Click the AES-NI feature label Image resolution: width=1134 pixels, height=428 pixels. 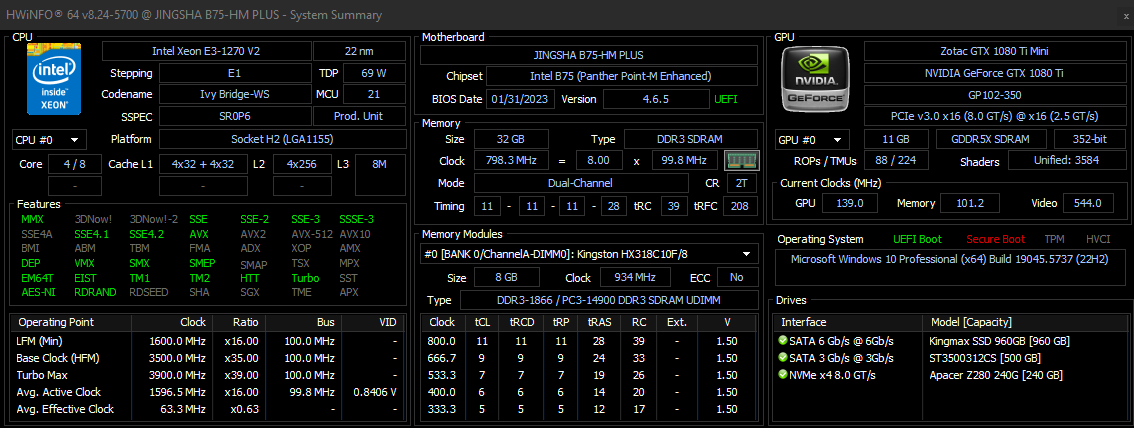(x=36, y=292)
